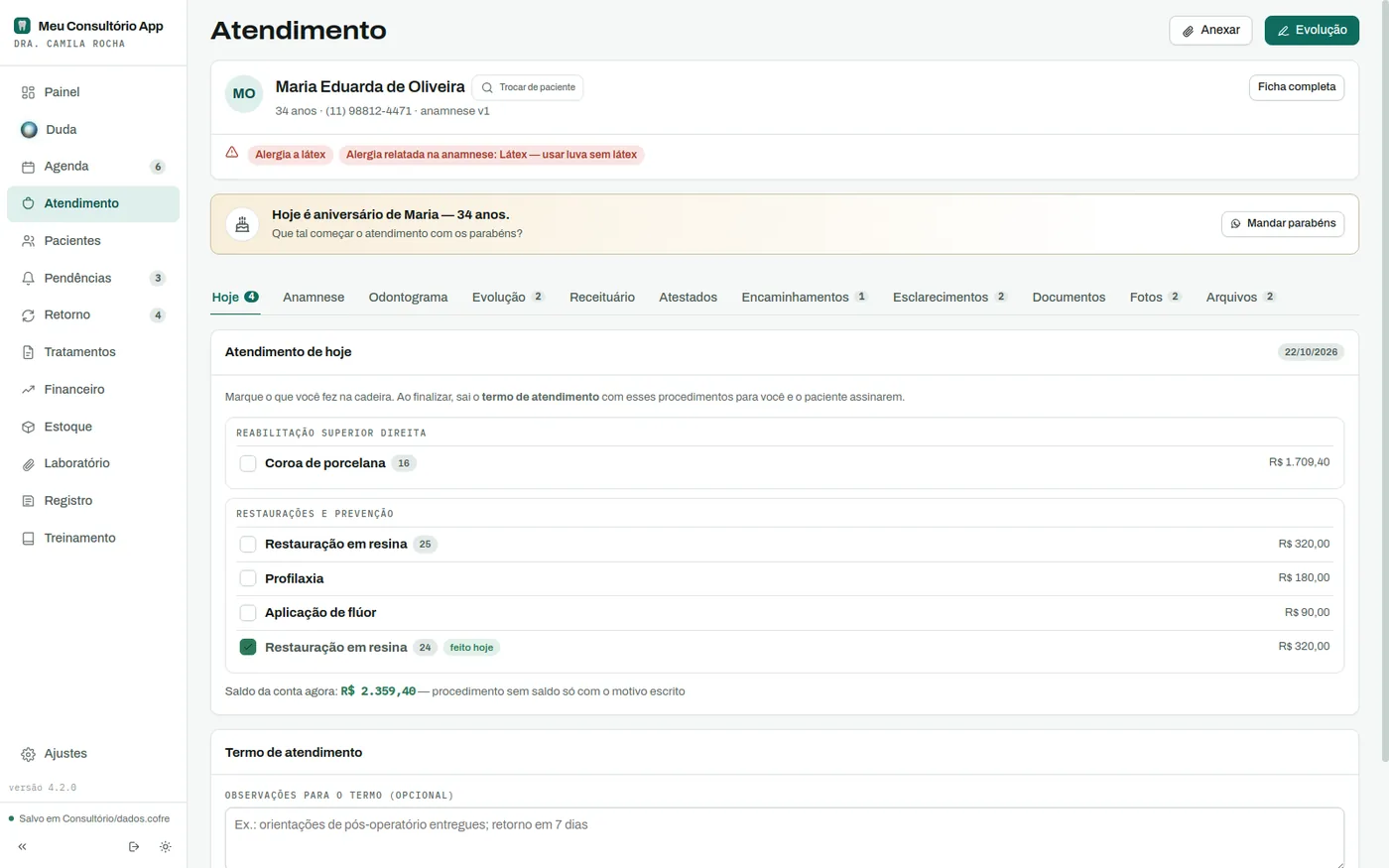Collapse the sidebar with double chevron icon

click(22, 847)
